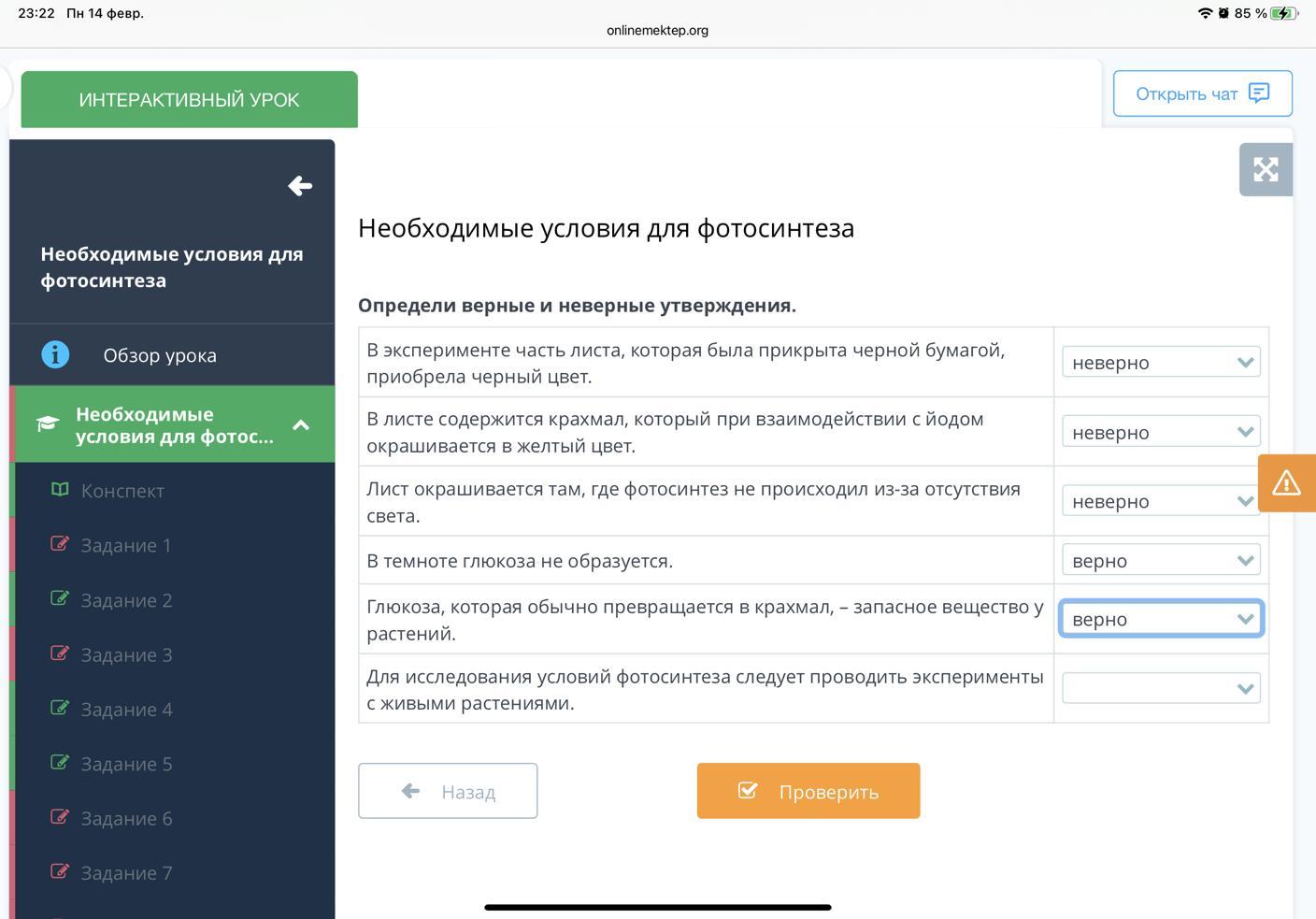The height and width of the screenshot is (919, 1316).
Task: Collapse the Необходимые условия lesson section chevron
Action: coord(301,425)
